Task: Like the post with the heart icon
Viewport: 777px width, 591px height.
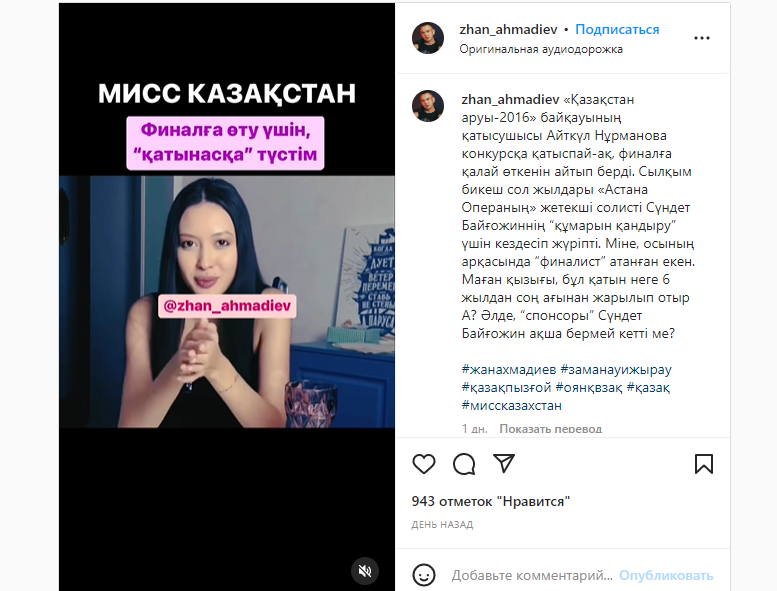Action: coord(424,464)
